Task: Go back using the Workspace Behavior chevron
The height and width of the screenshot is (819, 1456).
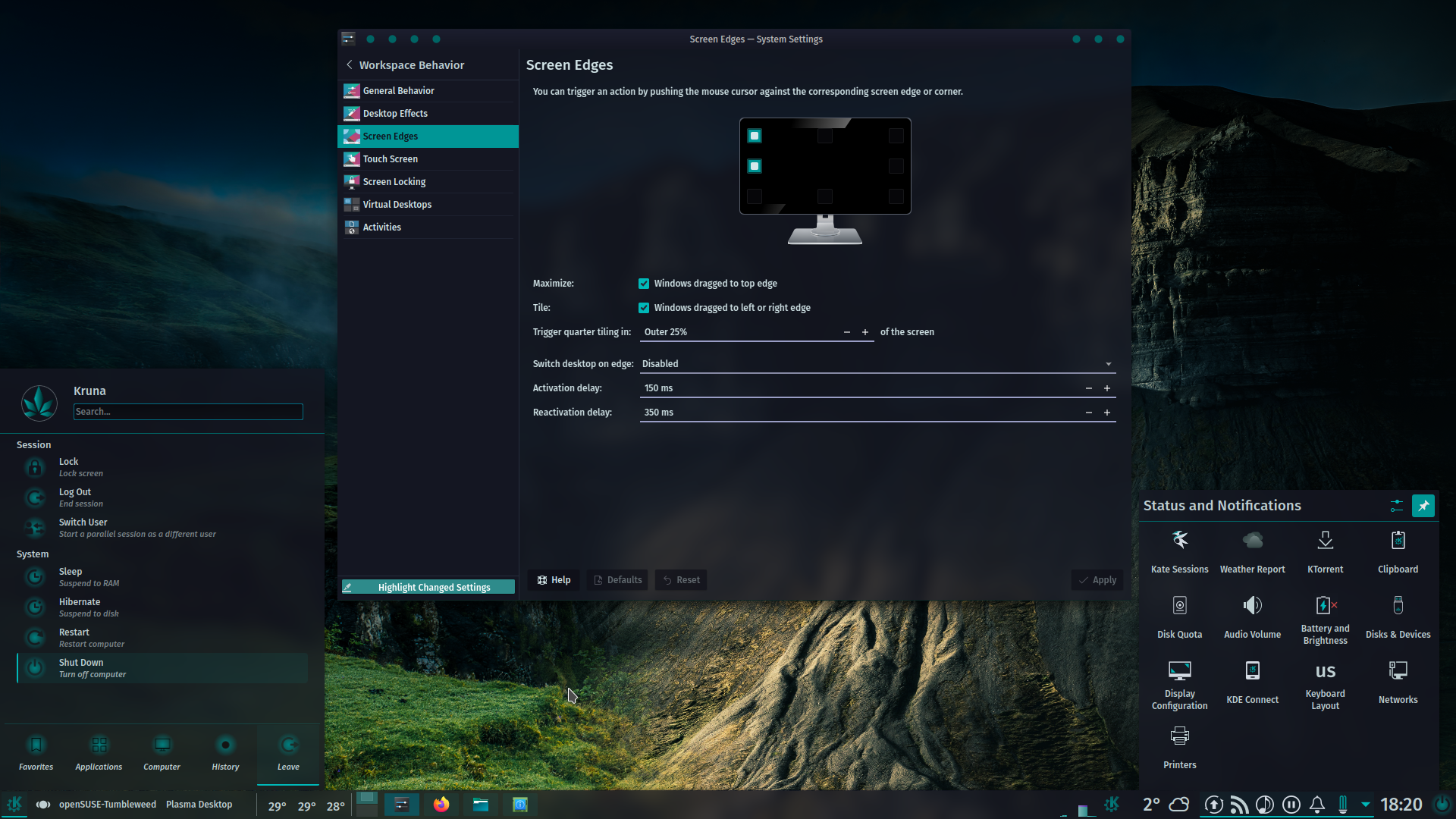Action: 350,65
